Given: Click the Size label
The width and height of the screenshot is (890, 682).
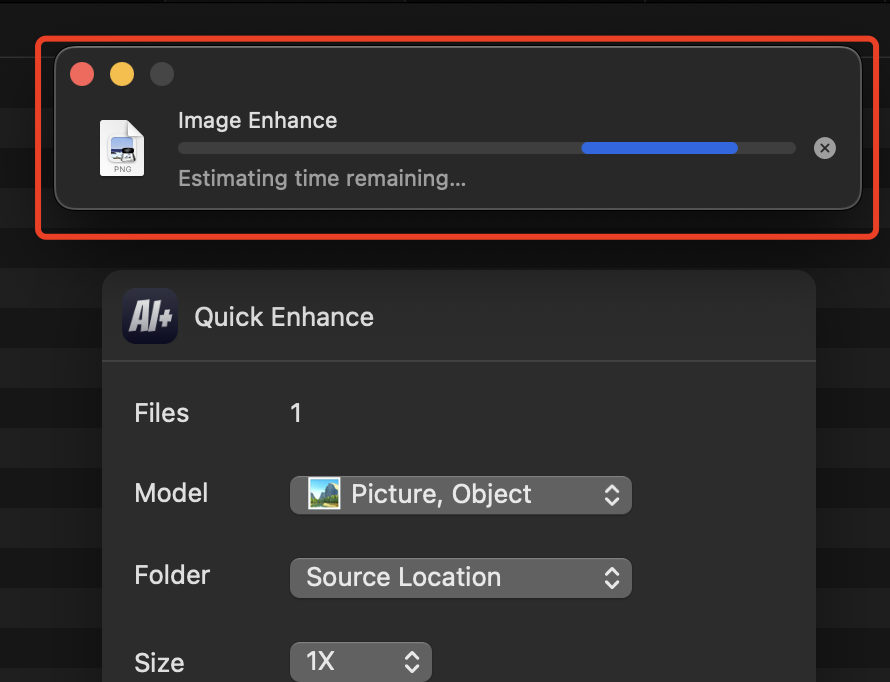Looking at the screenshot, I should (159, 662).
